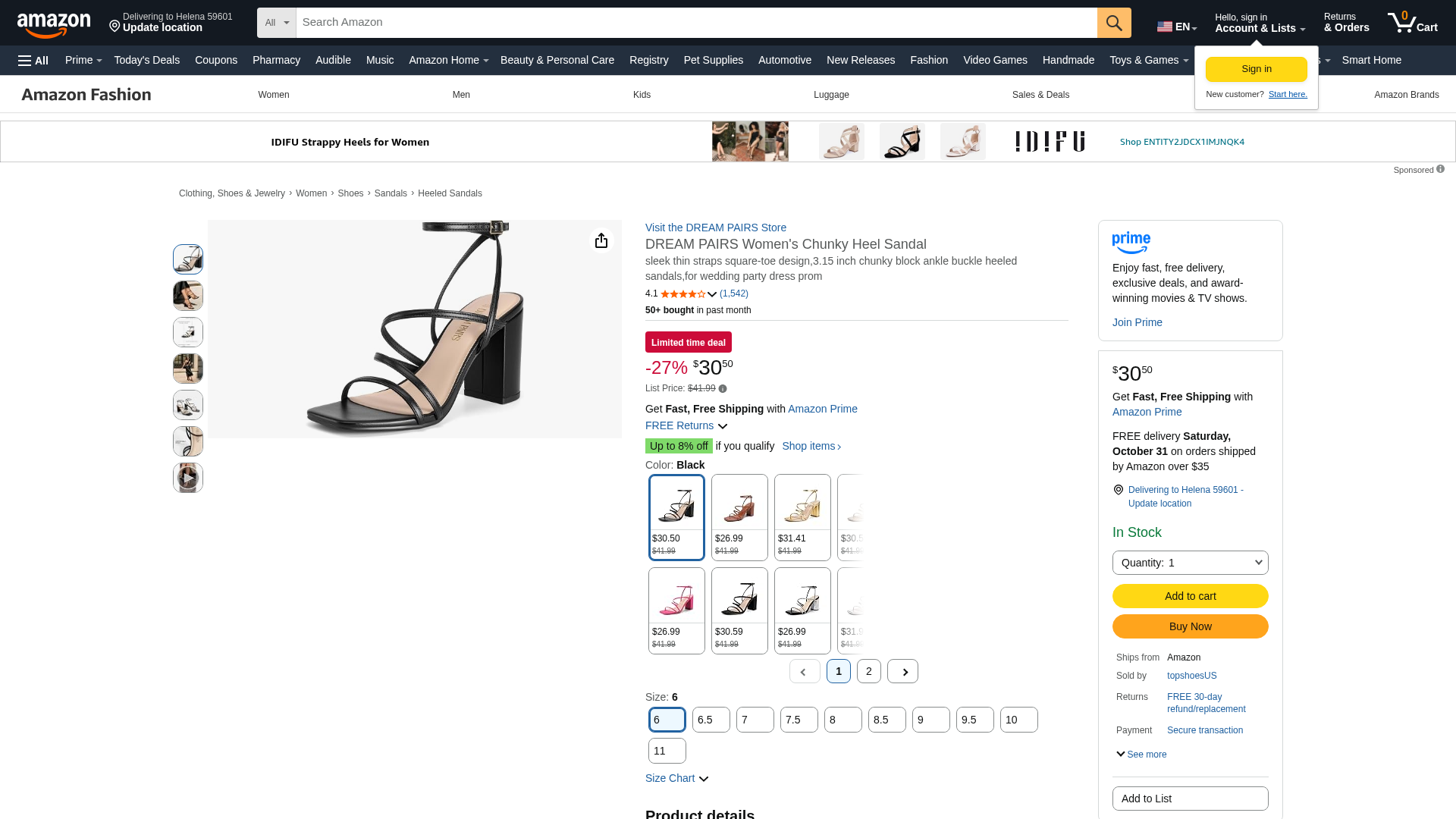Image resolution: width=1456 pixels, height=819 pixels.
Task: Click Start here new customer link
Action: point(1288,95)
